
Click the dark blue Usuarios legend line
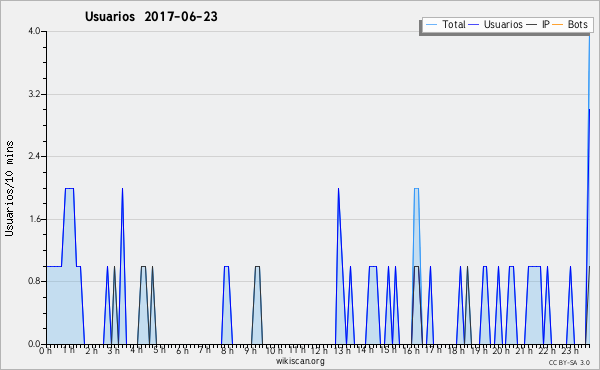(x=474, y=25)
